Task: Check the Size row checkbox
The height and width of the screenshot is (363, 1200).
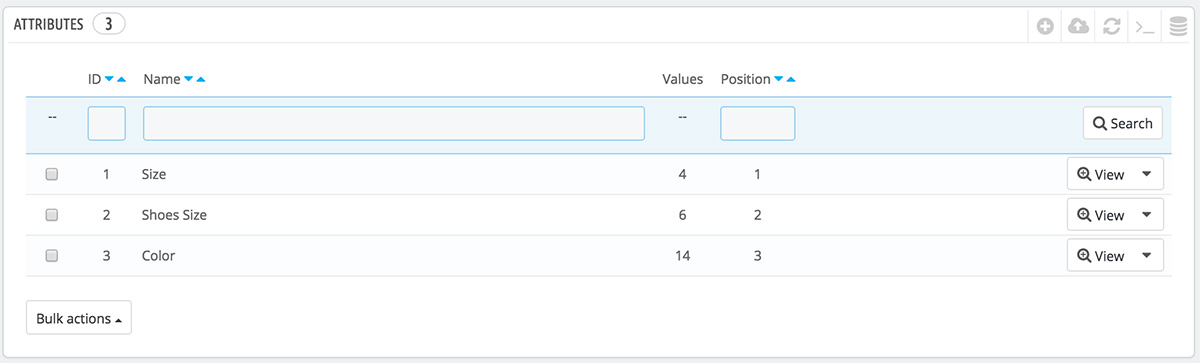Action: 52,174
